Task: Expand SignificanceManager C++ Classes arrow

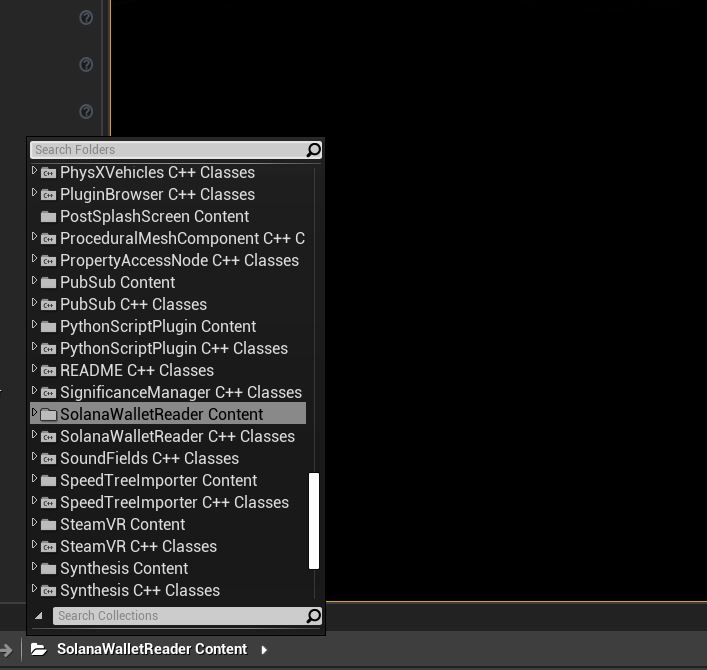Action: pyautogui.click(x=34, y=390)
